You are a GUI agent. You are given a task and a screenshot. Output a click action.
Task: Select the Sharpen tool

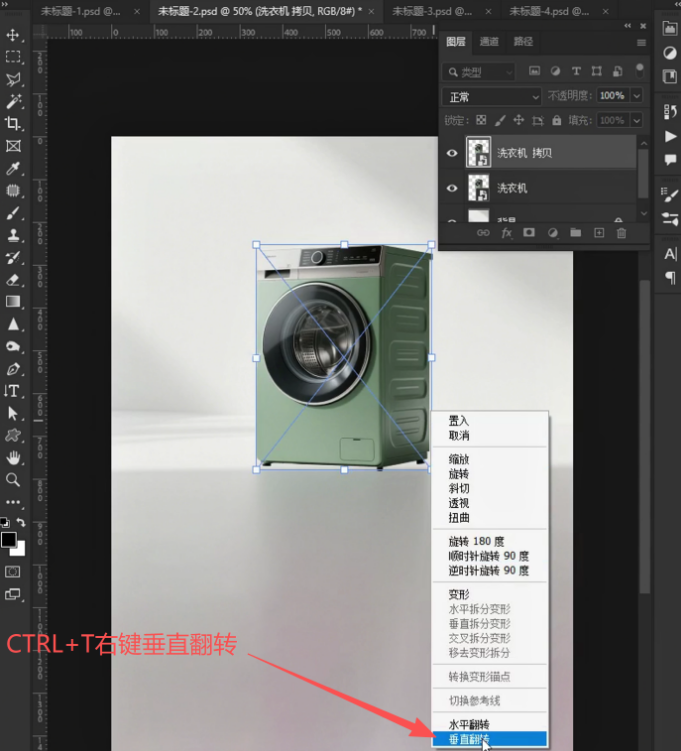(13, 324)
